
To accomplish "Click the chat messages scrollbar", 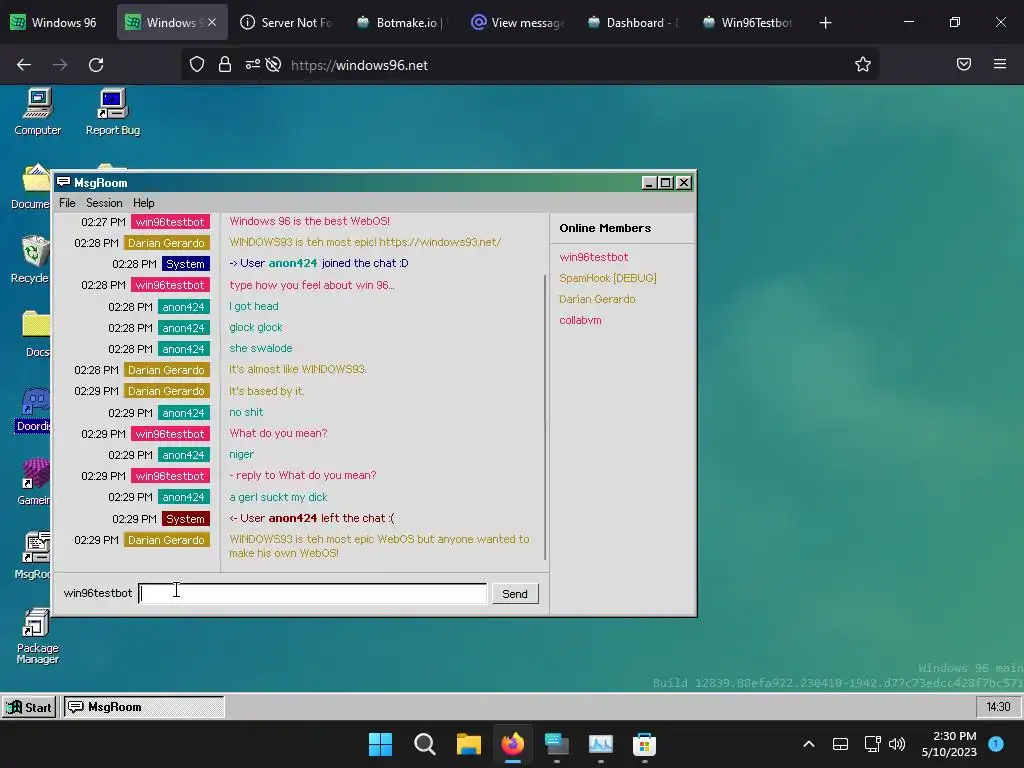I will [x=545, y=417].
